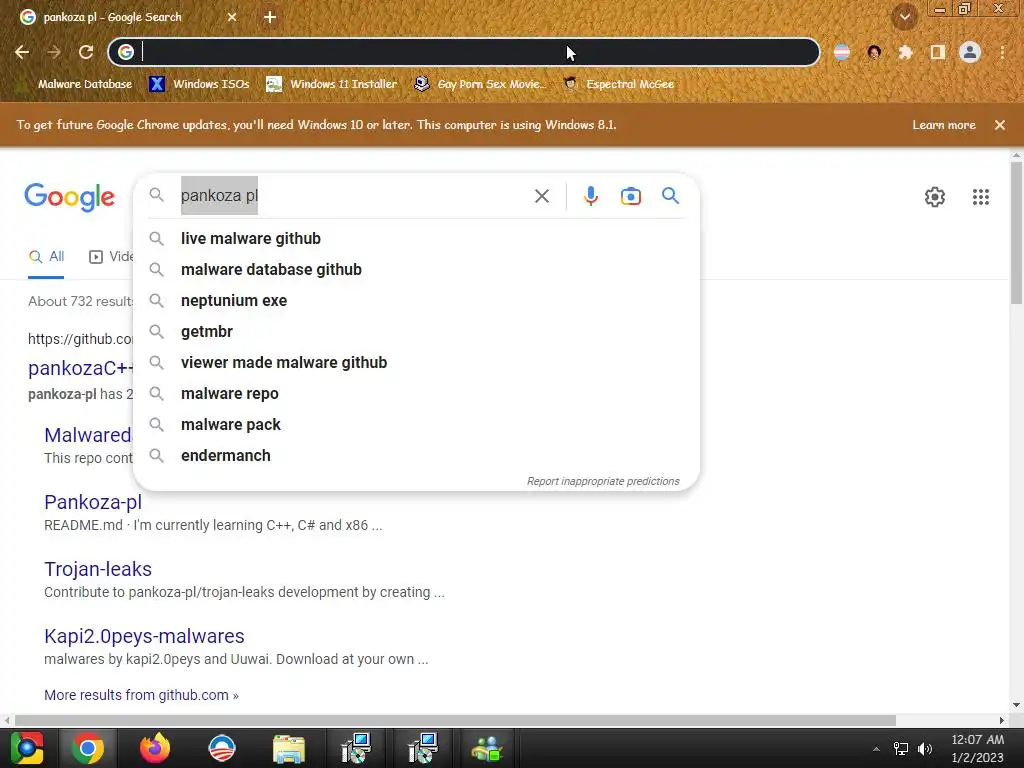This screenshot has width=1024, height=768.
Task: Open the Pankoza-pl result link
Action: coord(93,502)
